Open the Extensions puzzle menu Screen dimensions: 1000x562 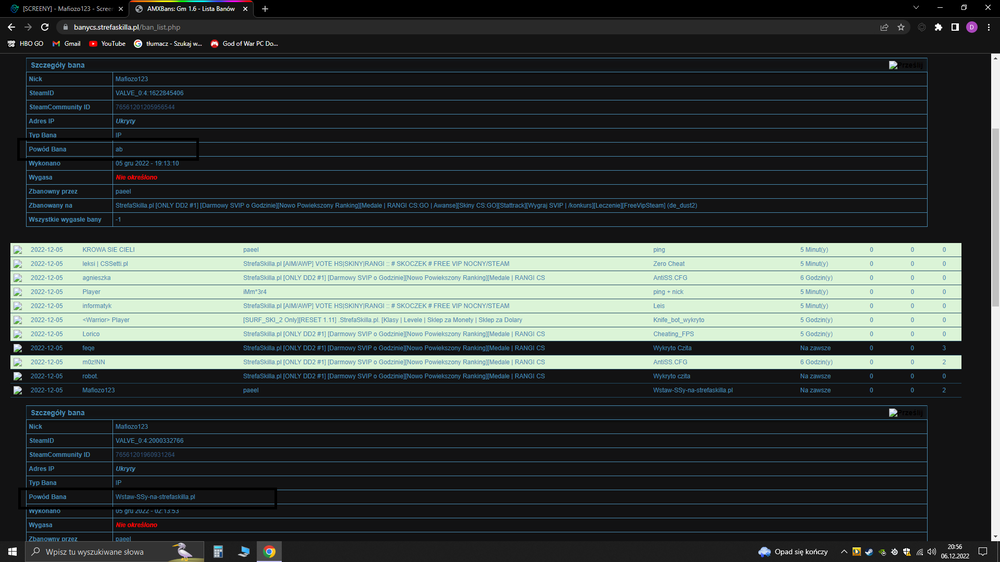click(x=938, y=27)
